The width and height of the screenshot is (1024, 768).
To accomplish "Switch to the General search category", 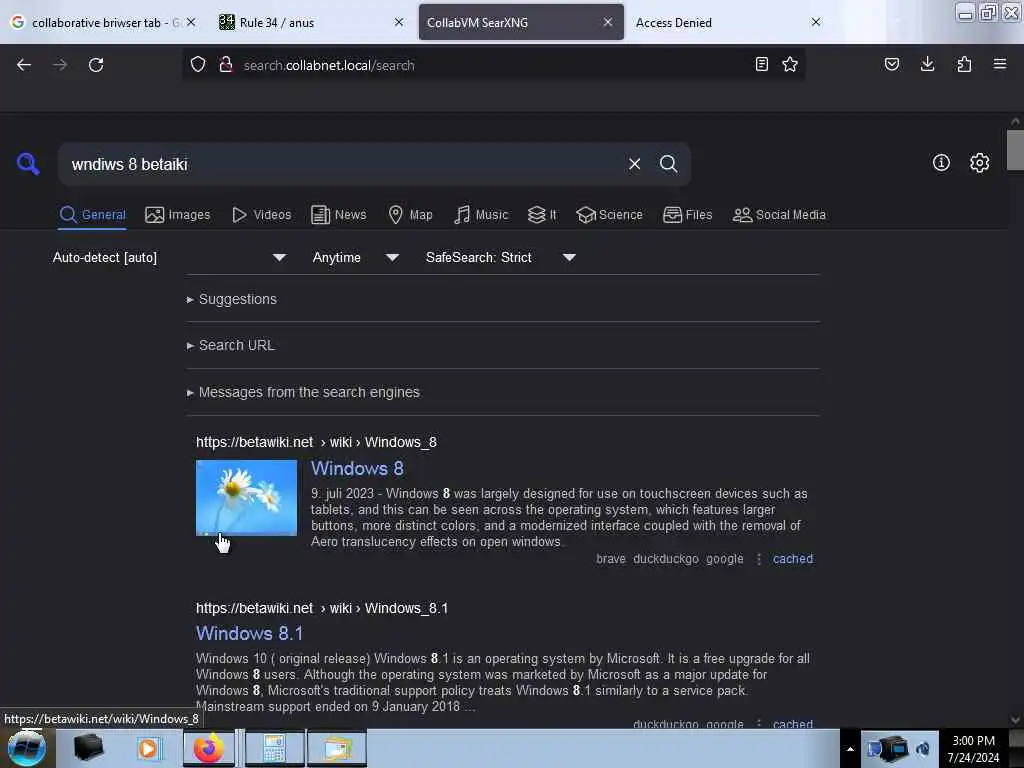I will (92, 215).
